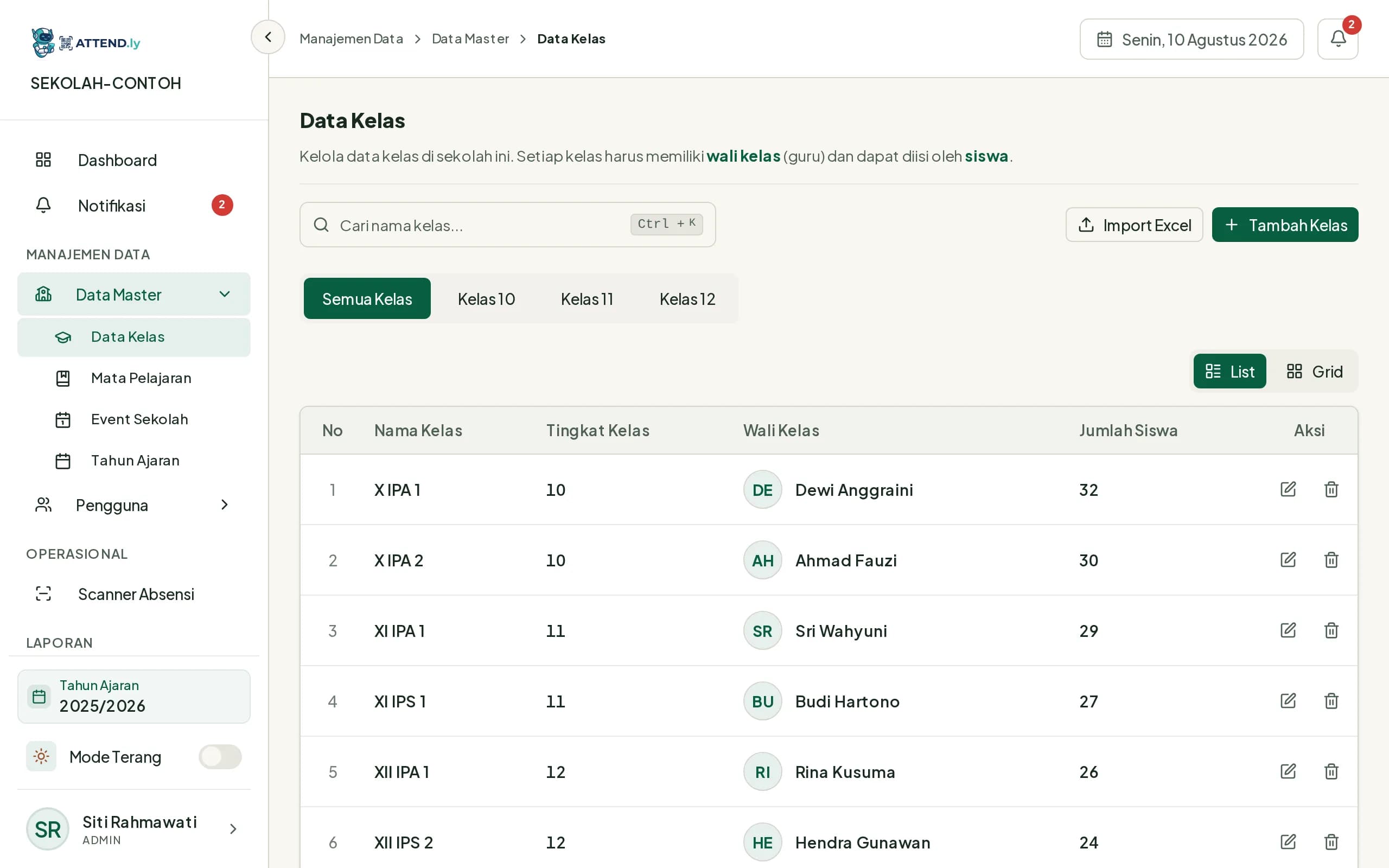The image size is (1389, 868).
Task: Edit the X IPA 2 class row
Action: [1288, 560]
